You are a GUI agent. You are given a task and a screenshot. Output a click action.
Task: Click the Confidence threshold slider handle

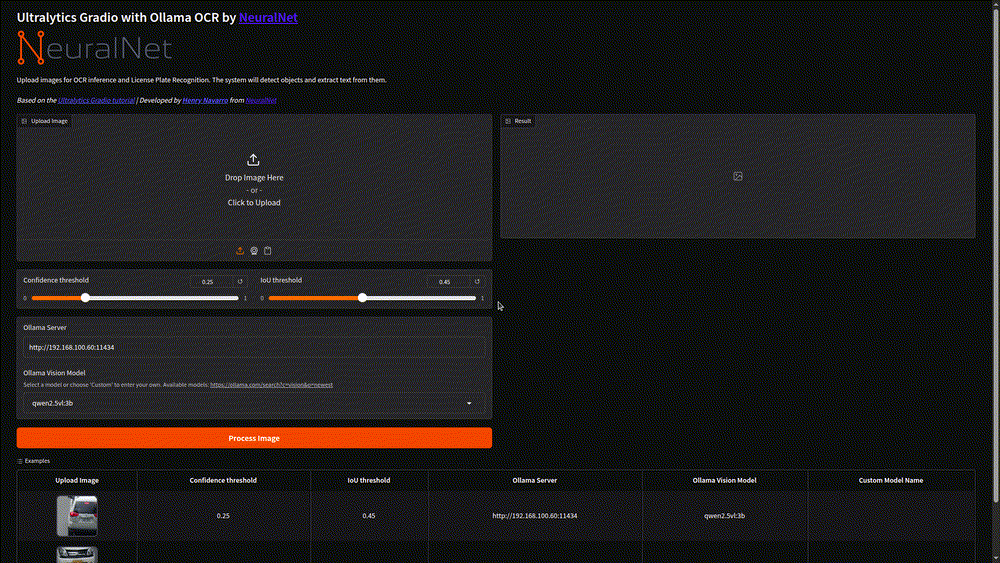pos(85,298)
